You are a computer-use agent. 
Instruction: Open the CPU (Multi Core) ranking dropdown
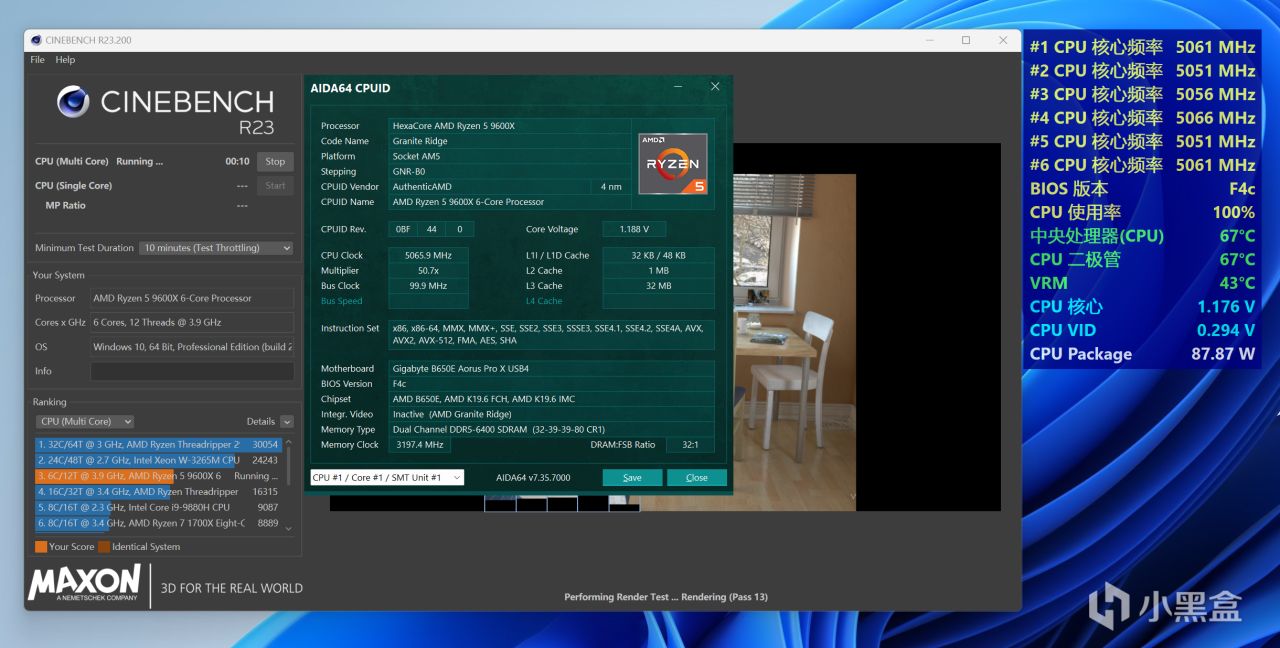coord(85,422)
